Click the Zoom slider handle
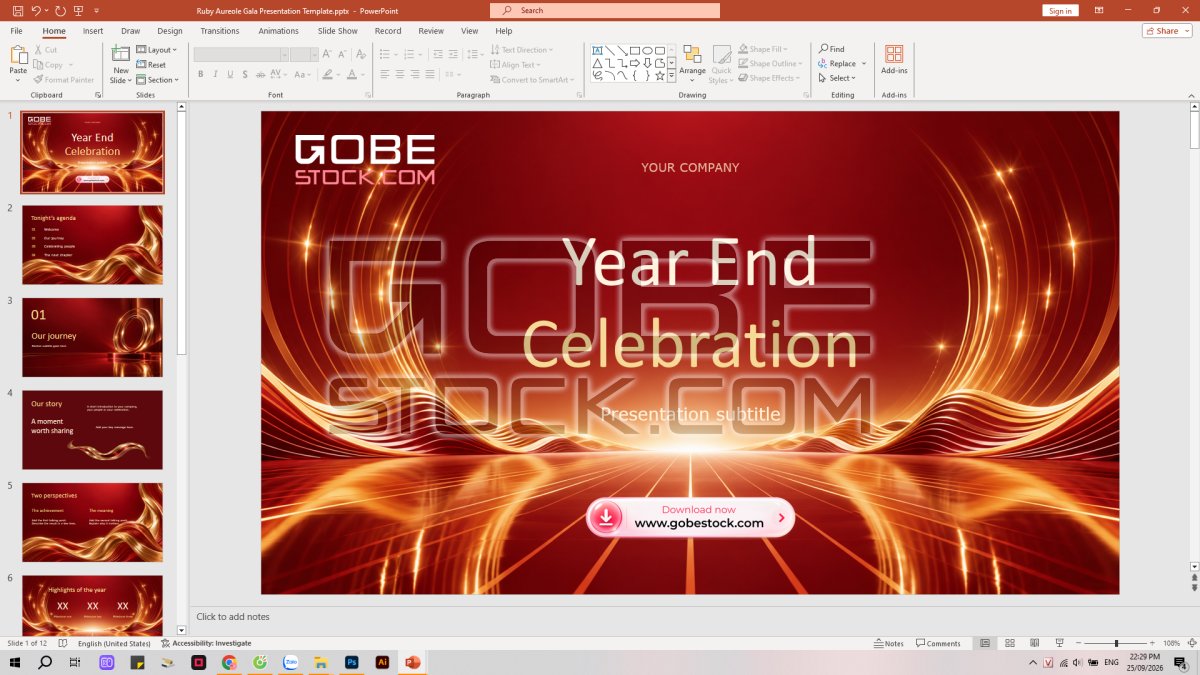This screenshot has width=1200, height=675. click(x=1116, y=643)
